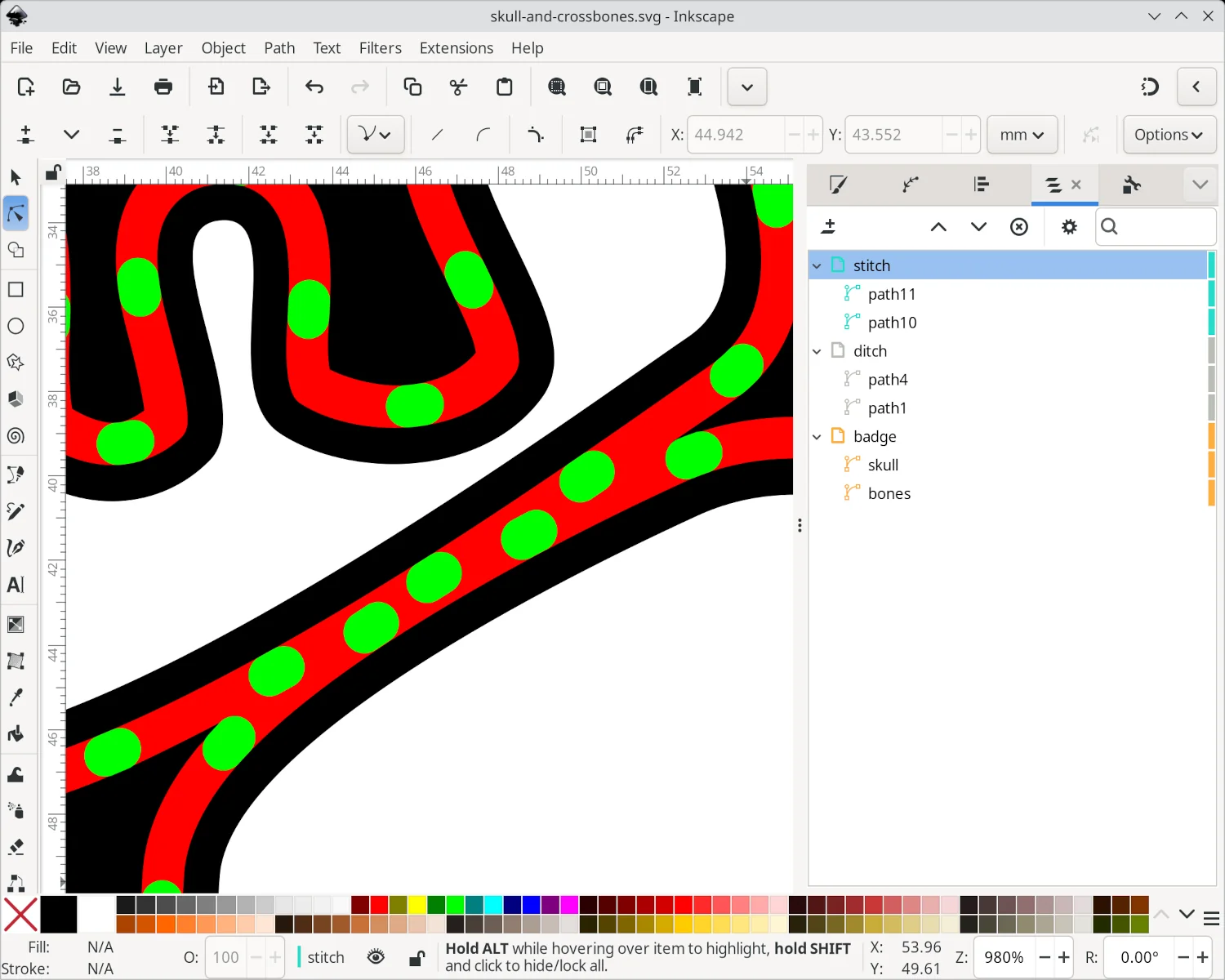The width and height of the screenshot is (1225, 980).
Task: Pick the bright green palette swatch
Action: tap(455, 904)
